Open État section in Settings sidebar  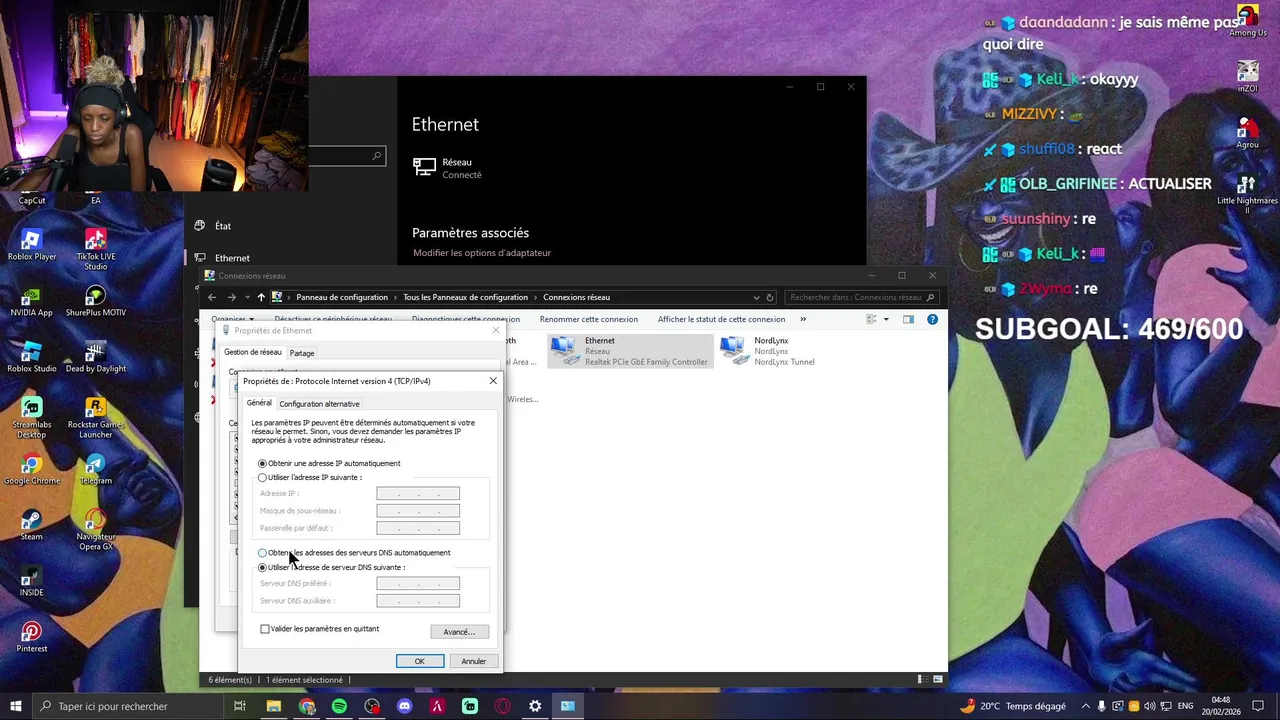(x=222, y=226)
